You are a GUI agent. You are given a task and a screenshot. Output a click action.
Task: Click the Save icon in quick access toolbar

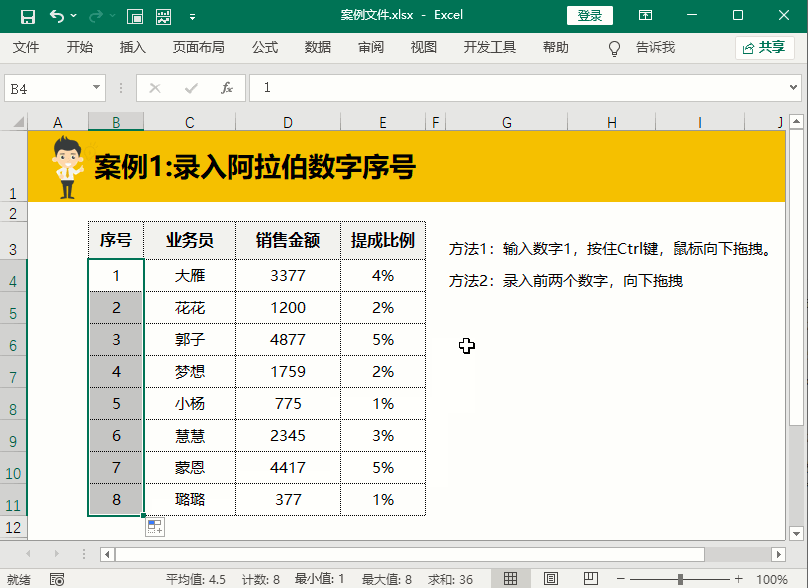point(28,16)
